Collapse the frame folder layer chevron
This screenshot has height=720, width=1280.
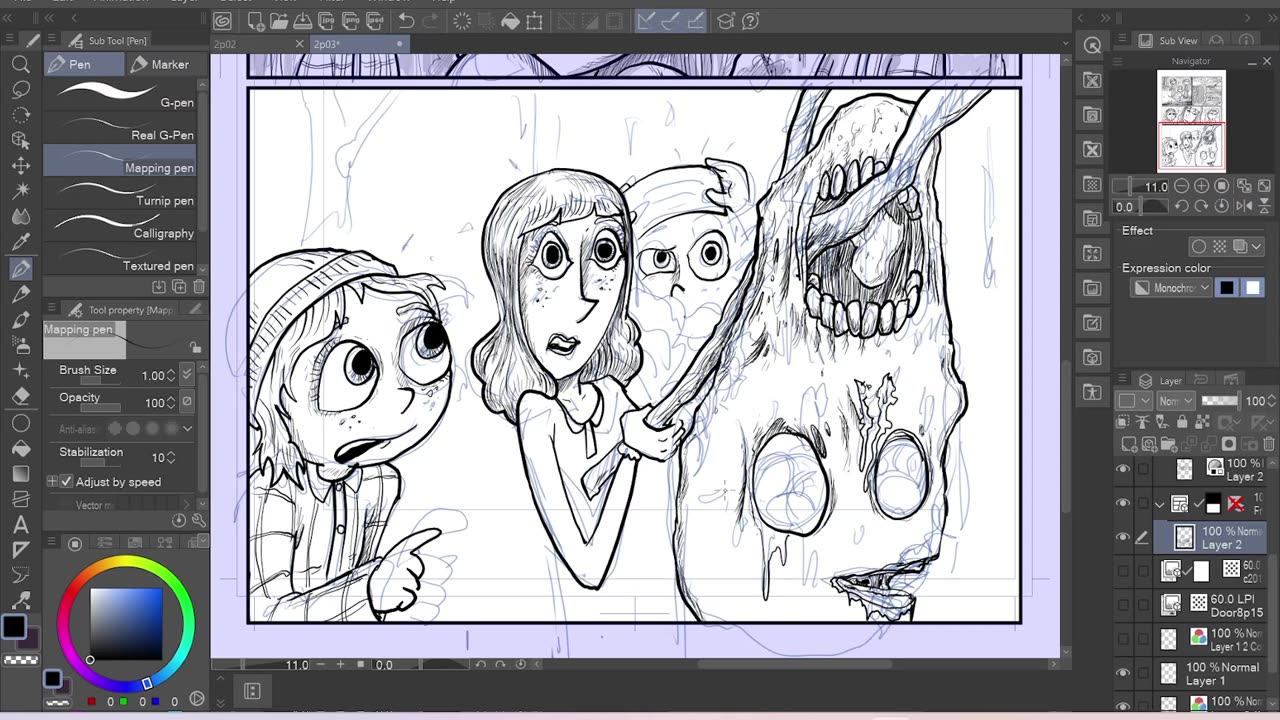tap(1160, 504)
